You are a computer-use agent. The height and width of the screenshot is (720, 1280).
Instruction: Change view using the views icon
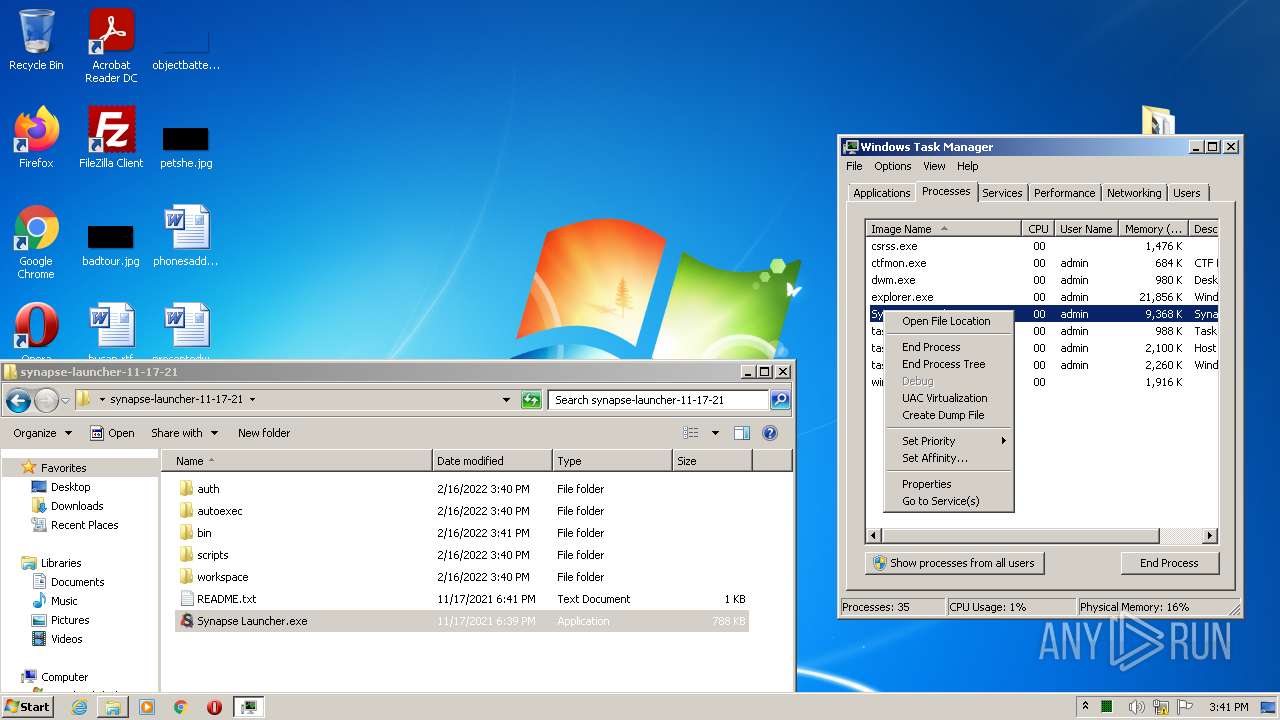[x=690, y=433]
